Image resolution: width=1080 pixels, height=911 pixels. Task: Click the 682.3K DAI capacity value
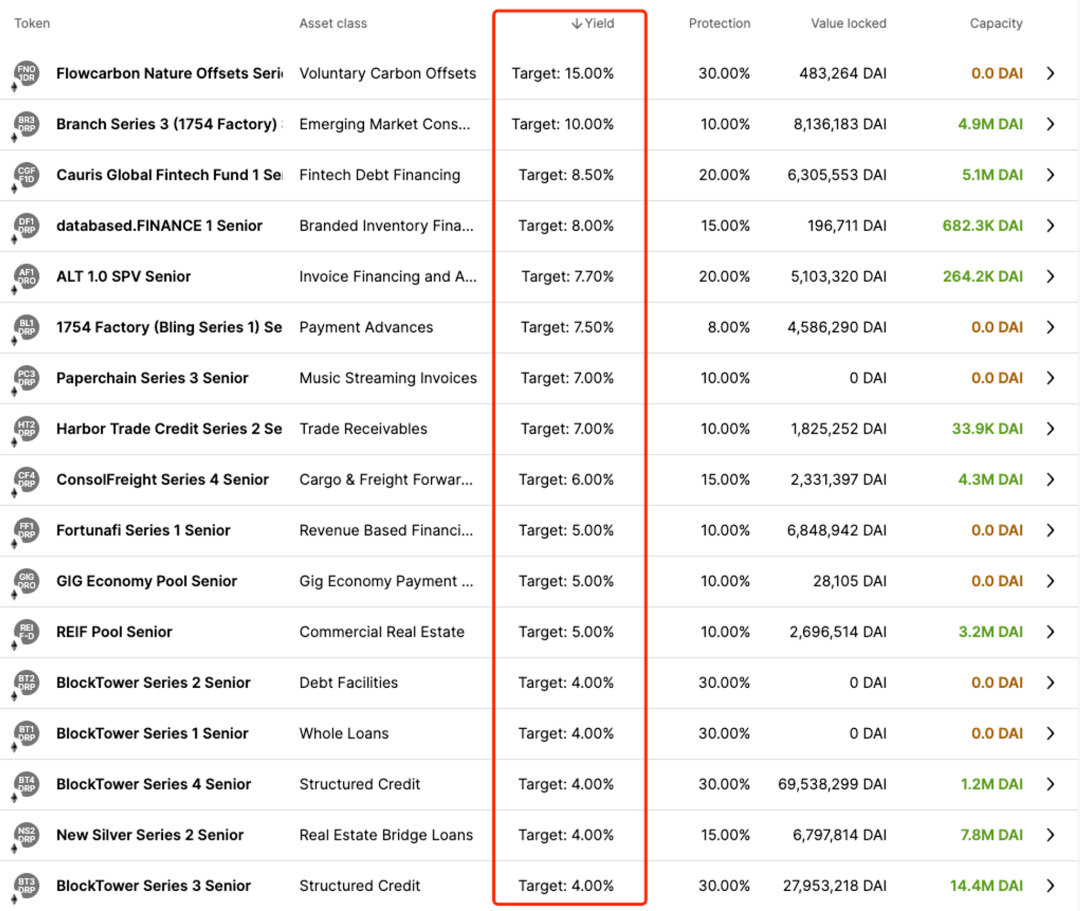click(x=983, y=226)
